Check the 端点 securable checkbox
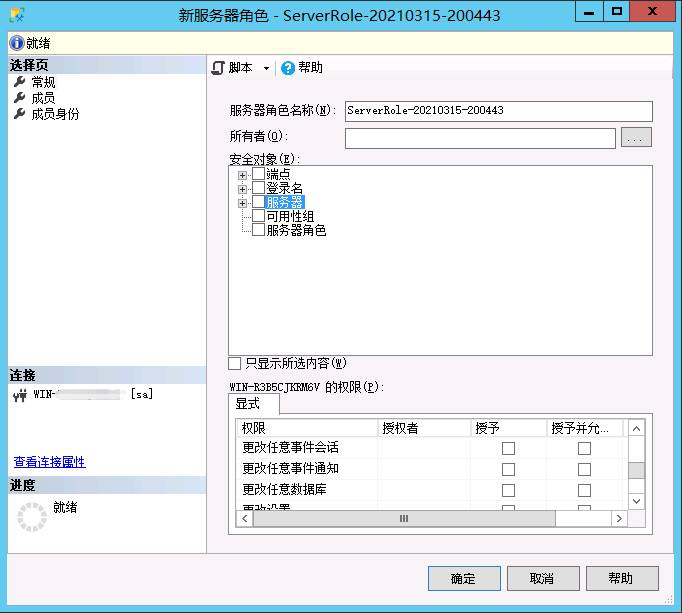Screen dimensions: 682x613 (258, 174)
